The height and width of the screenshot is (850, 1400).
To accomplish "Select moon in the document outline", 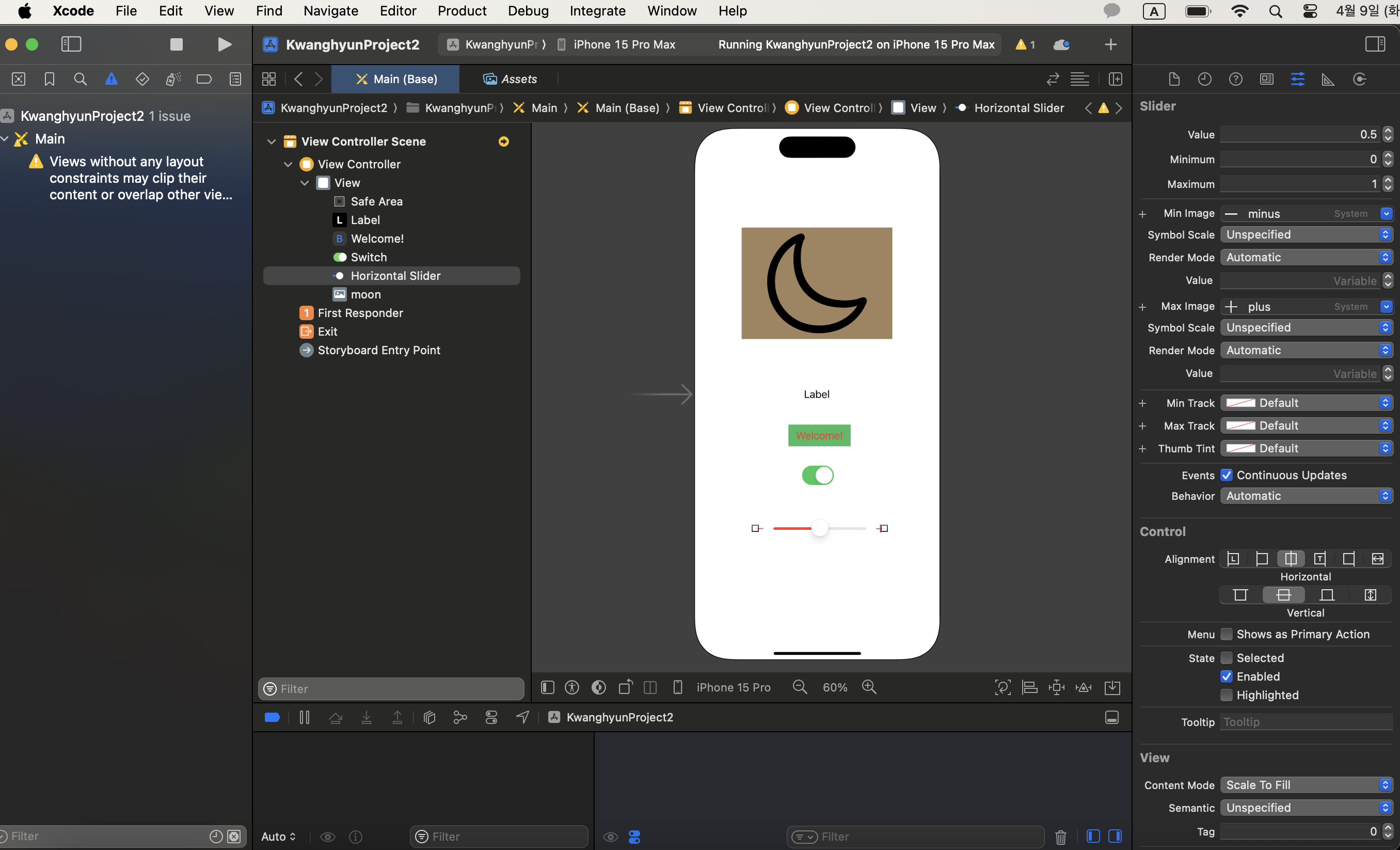I will click(x=365, y=294).
